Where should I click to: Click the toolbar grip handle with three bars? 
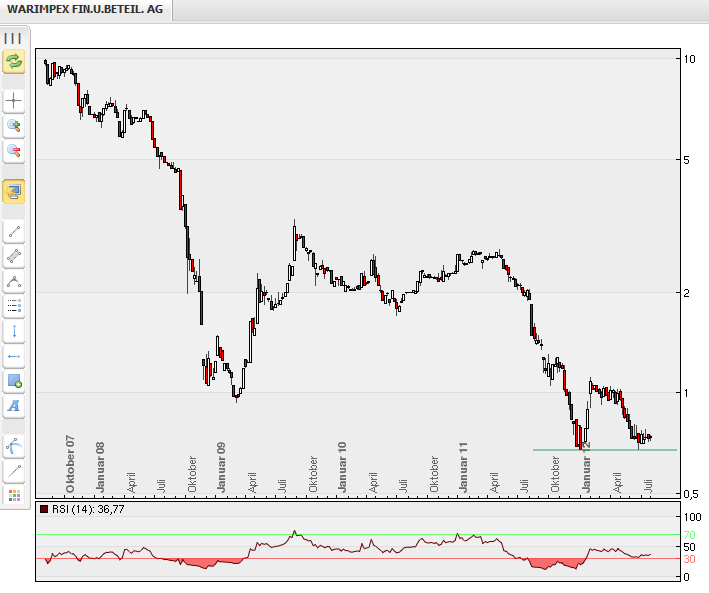click(x=13, y=38)
